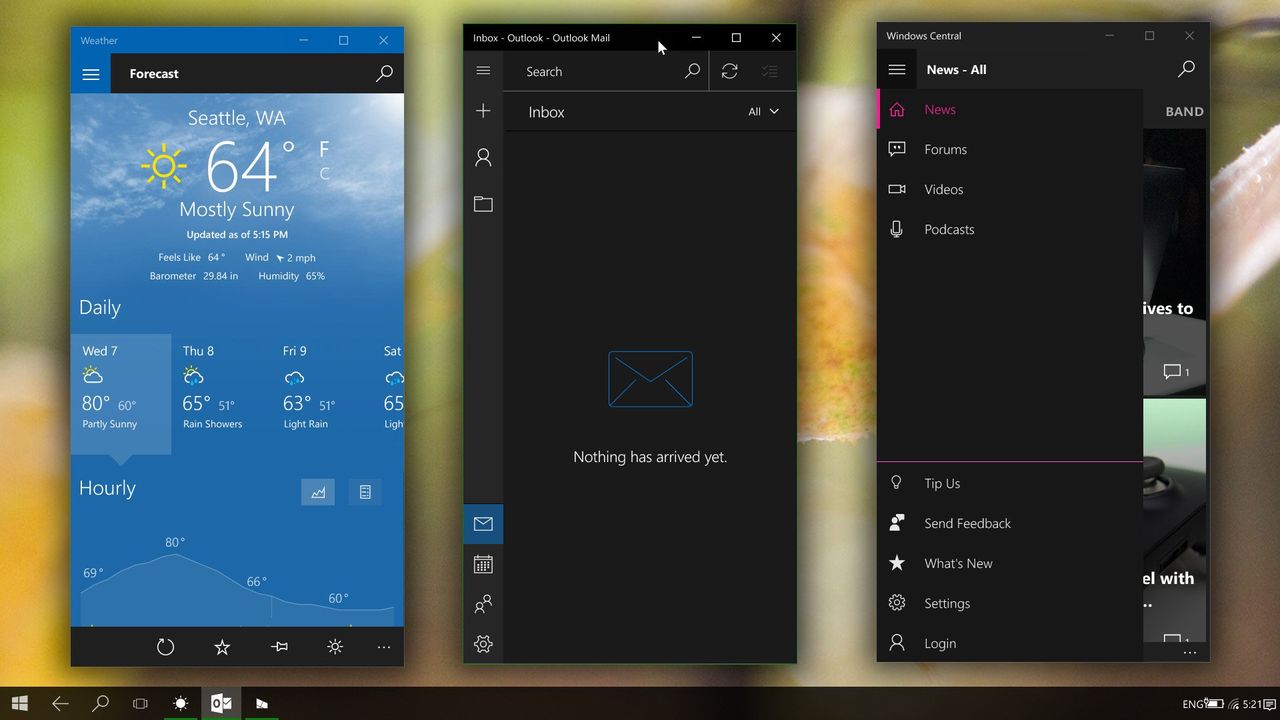The image size is (1280, 720).
Task: Close the Windows Central window
Action: pyautogui.click(x=1189, y=36)
